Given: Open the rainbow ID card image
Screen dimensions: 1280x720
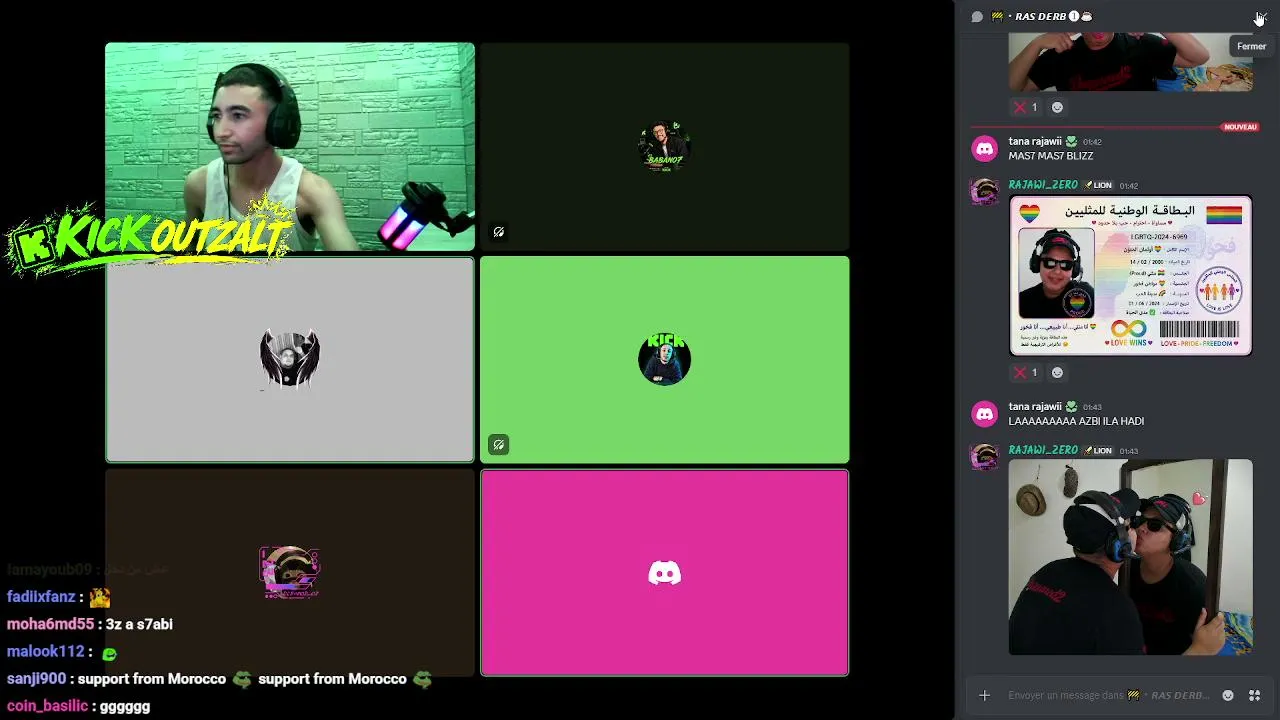Looking at the screenshot, I should point(1130,275).
